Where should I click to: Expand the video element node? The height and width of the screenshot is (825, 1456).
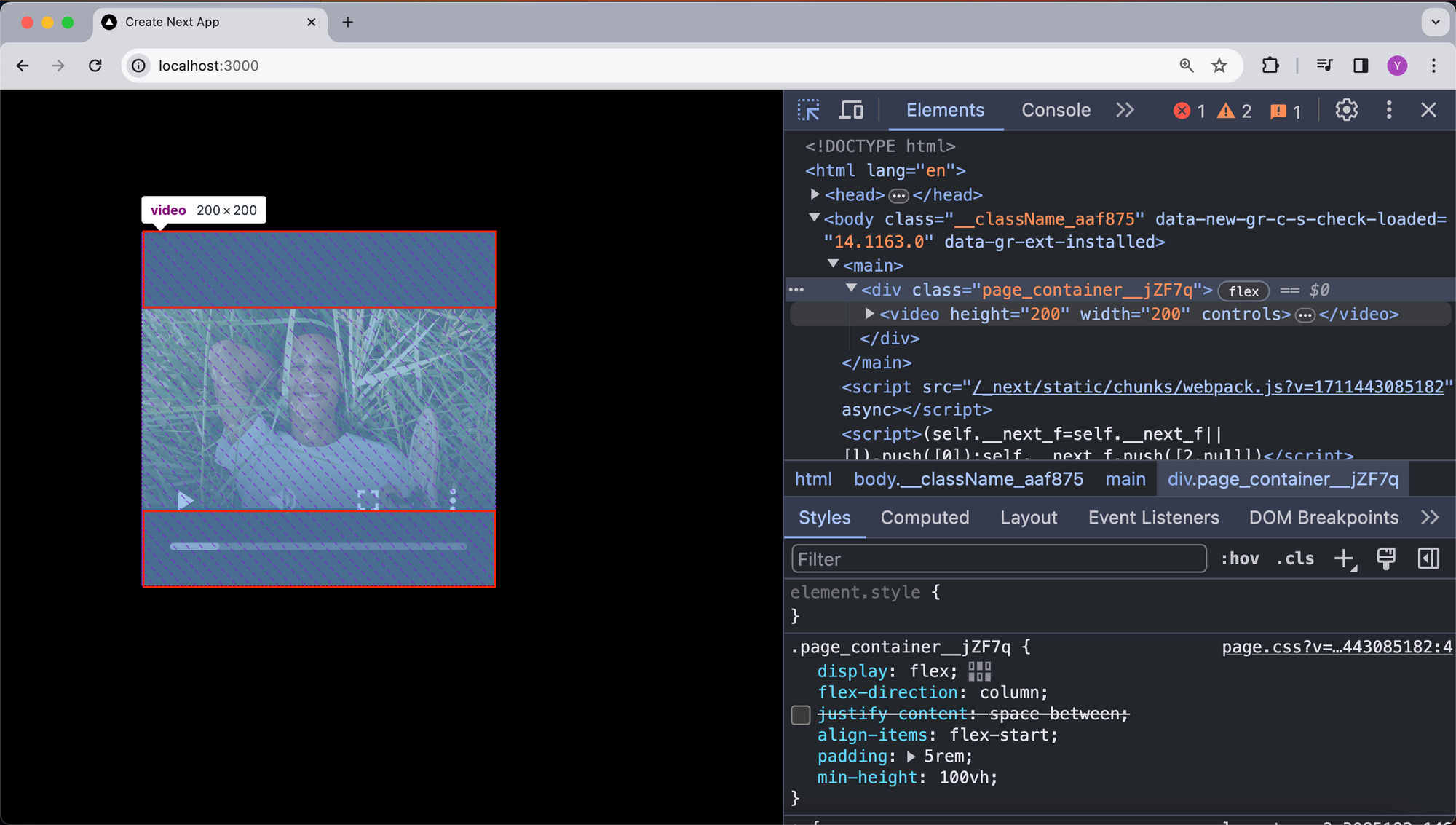click(x=869, y=314)
